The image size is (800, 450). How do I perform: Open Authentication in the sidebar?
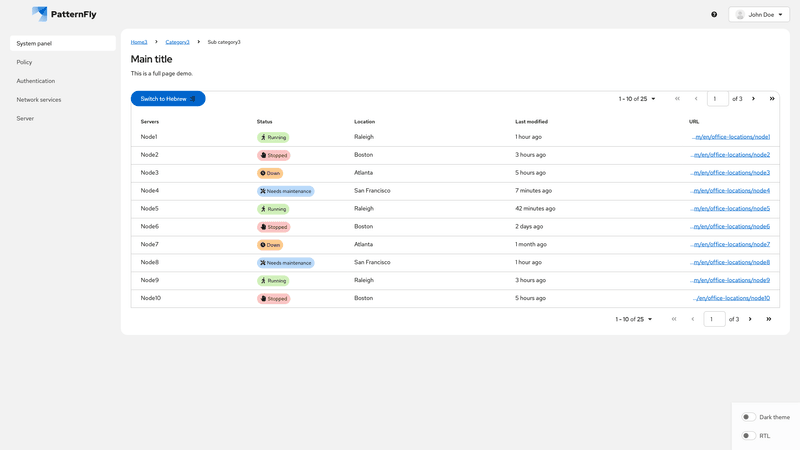(63, 81)
